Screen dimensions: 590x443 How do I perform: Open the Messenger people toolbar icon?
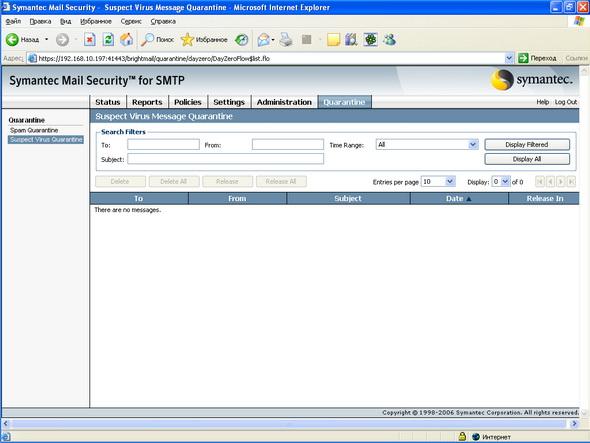pos(389,40)
